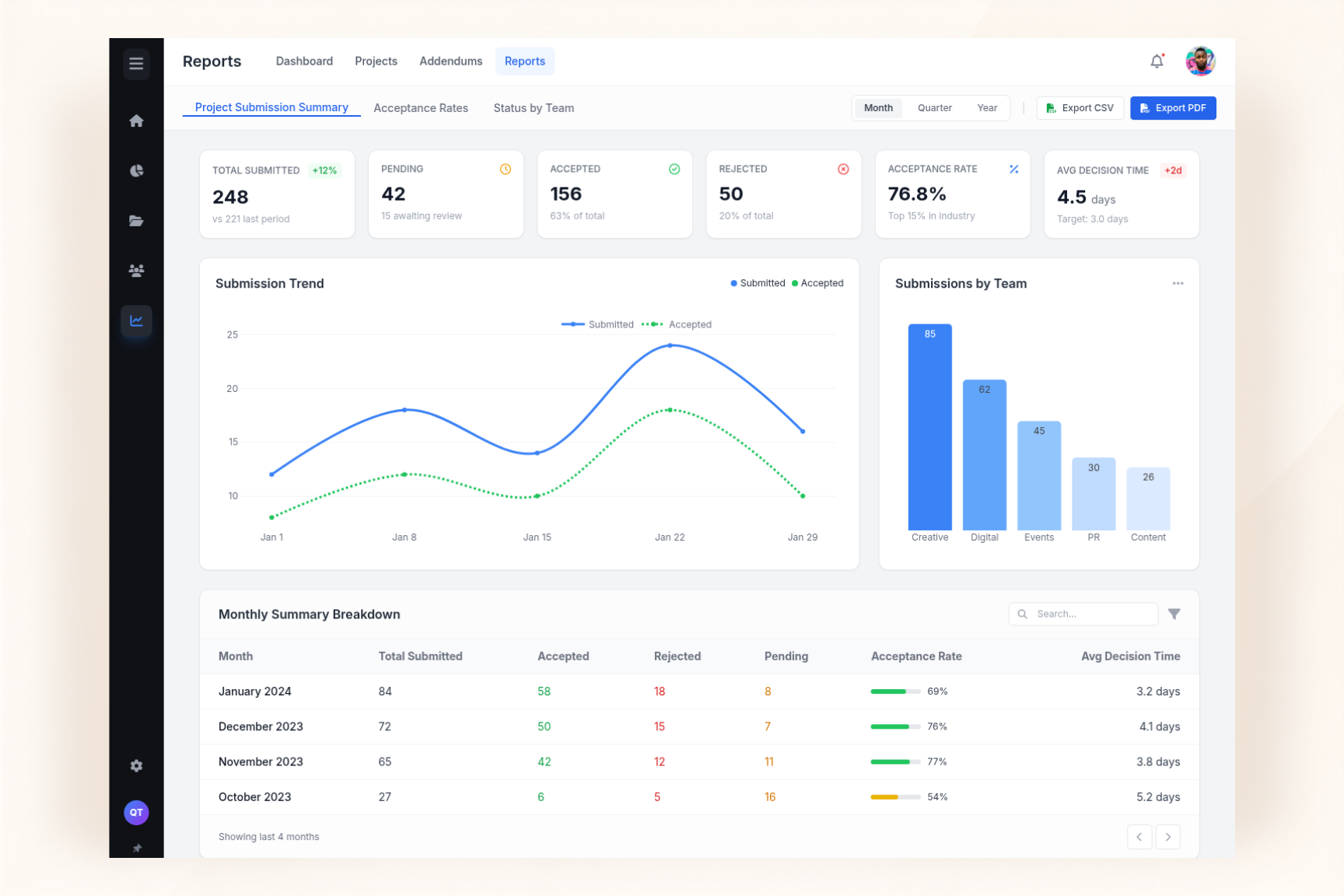Click the Digital bar showing 62
The height and width of the screenshot is (896, 1344).
click(x=985, y=455)
